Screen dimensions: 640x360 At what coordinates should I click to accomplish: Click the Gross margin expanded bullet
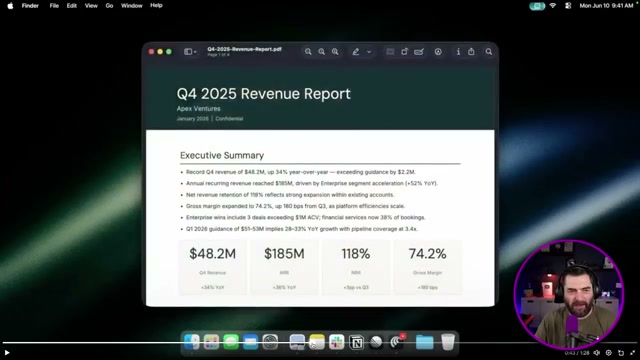[x=295, y=206]
